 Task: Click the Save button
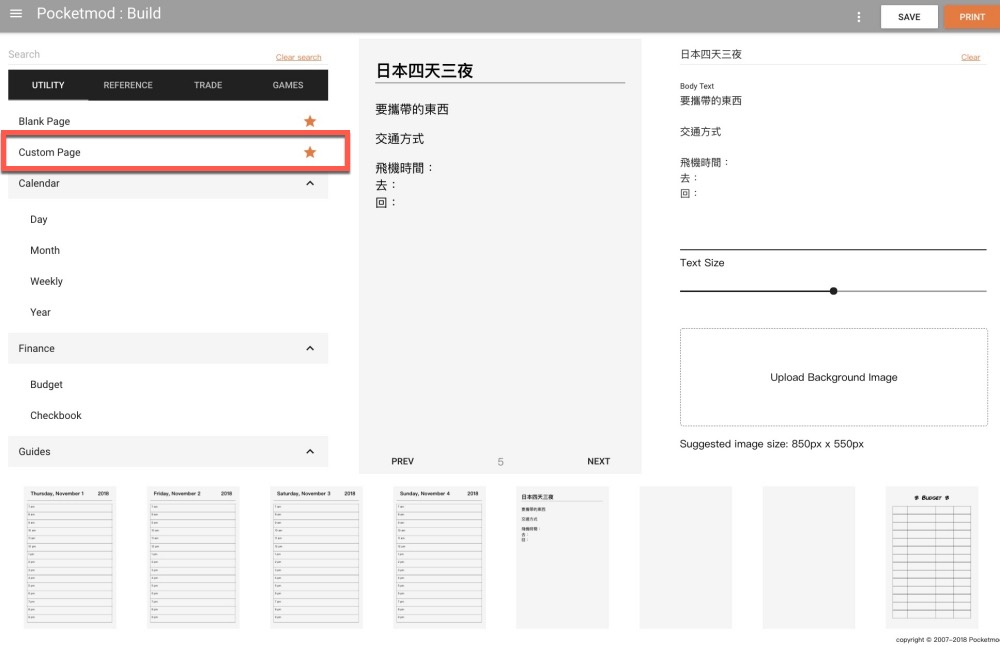click(909, 17)
